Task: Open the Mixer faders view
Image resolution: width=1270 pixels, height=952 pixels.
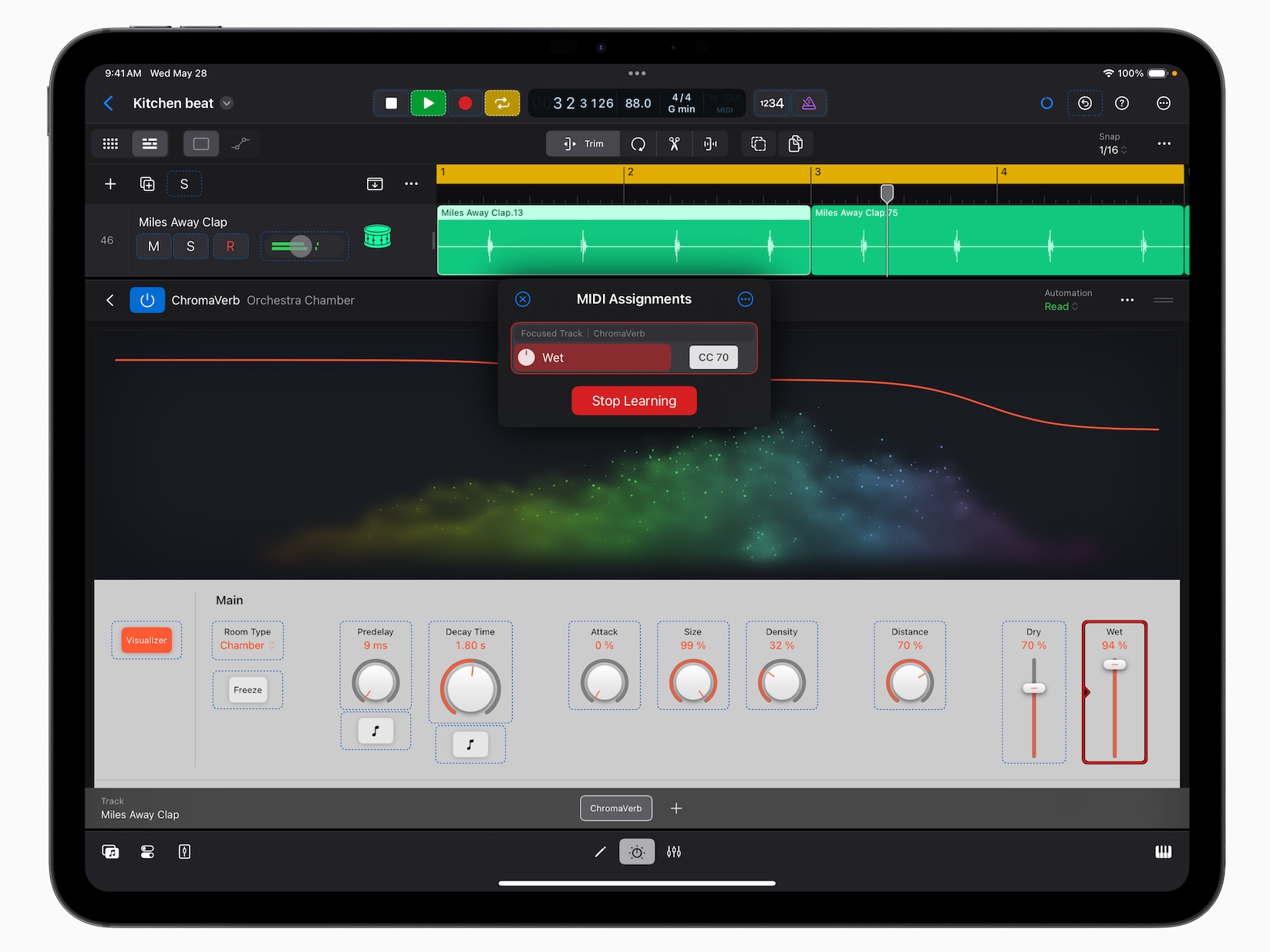Action: (x=673, y=852)
